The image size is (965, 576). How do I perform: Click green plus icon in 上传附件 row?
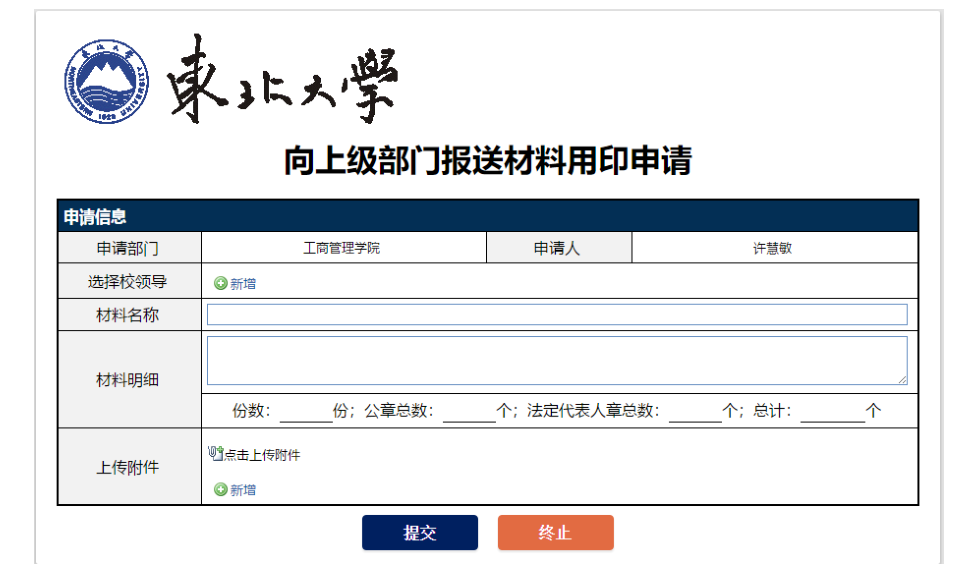(x=220, y=490)
